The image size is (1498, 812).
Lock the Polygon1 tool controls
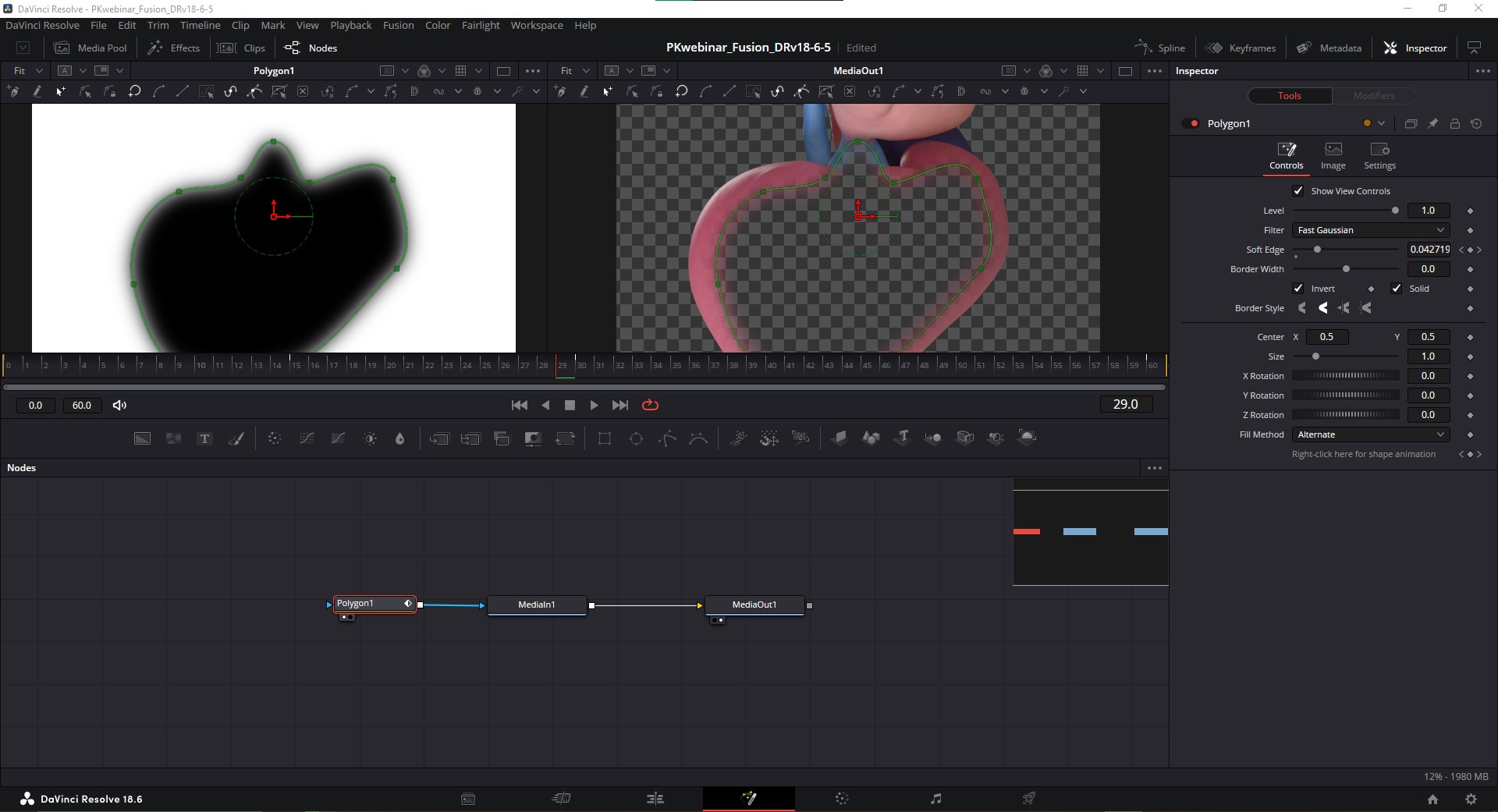(1454, 123)
